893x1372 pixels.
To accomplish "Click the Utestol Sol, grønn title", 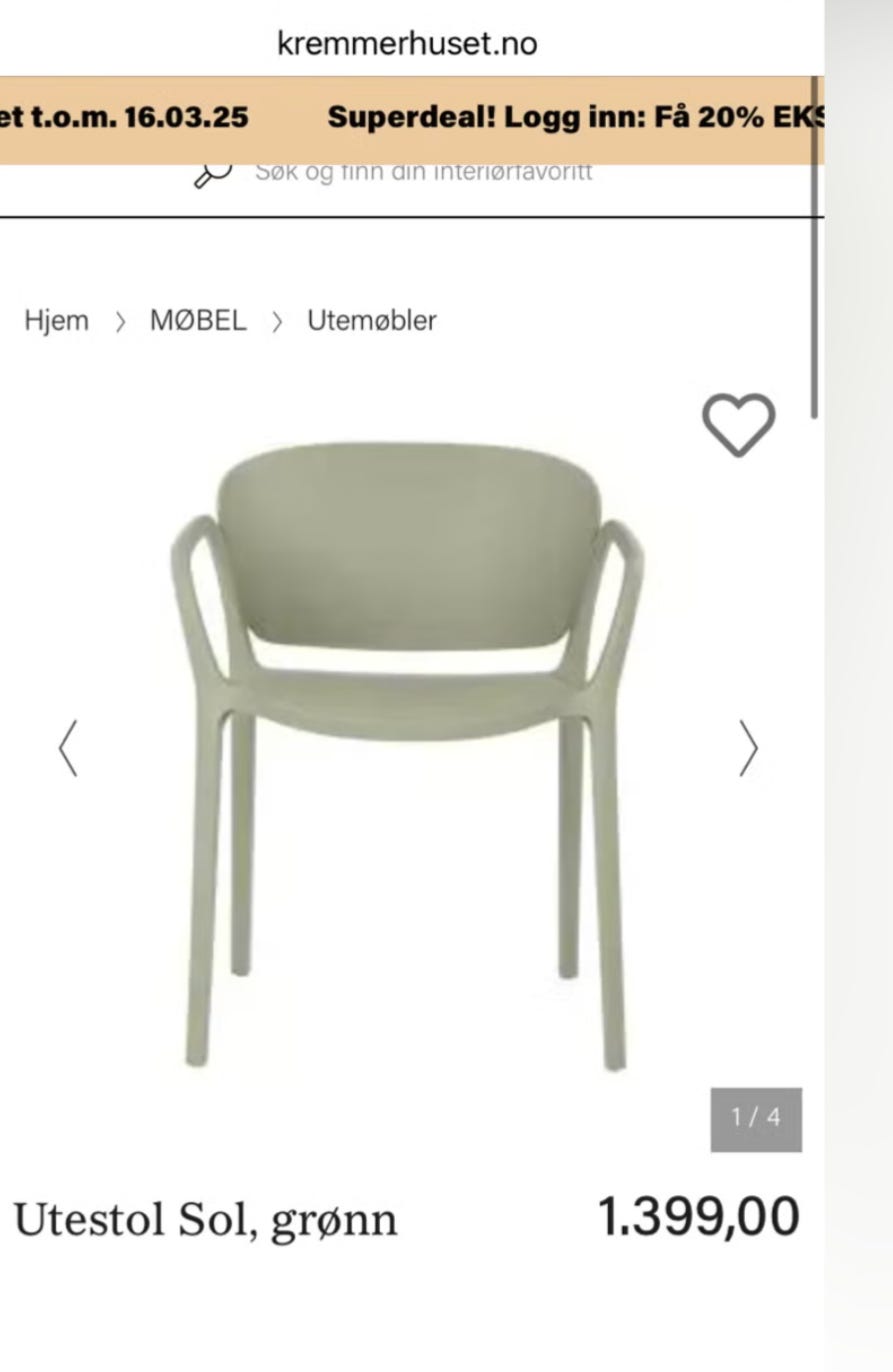I will 205,1220.
